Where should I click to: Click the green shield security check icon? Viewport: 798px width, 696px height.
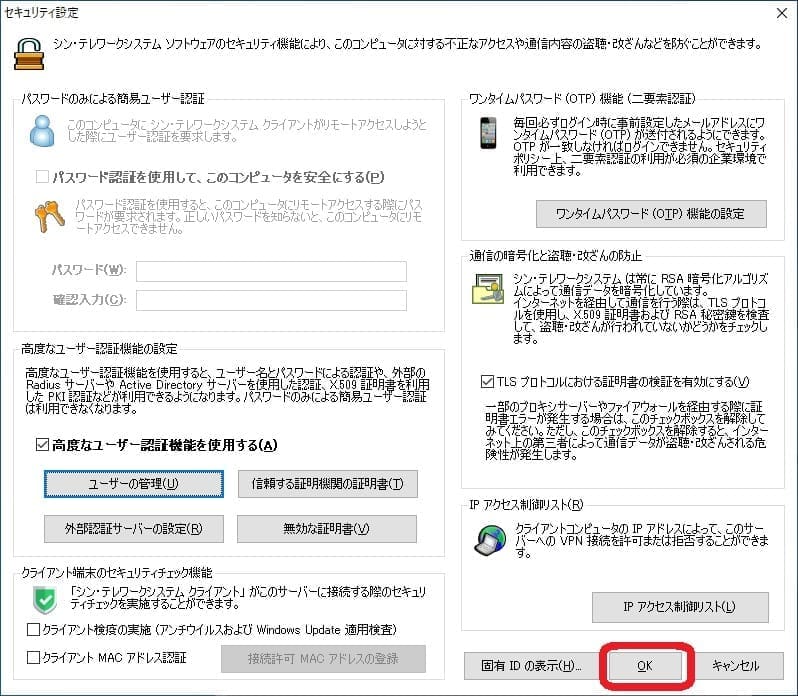click(43, 599)
